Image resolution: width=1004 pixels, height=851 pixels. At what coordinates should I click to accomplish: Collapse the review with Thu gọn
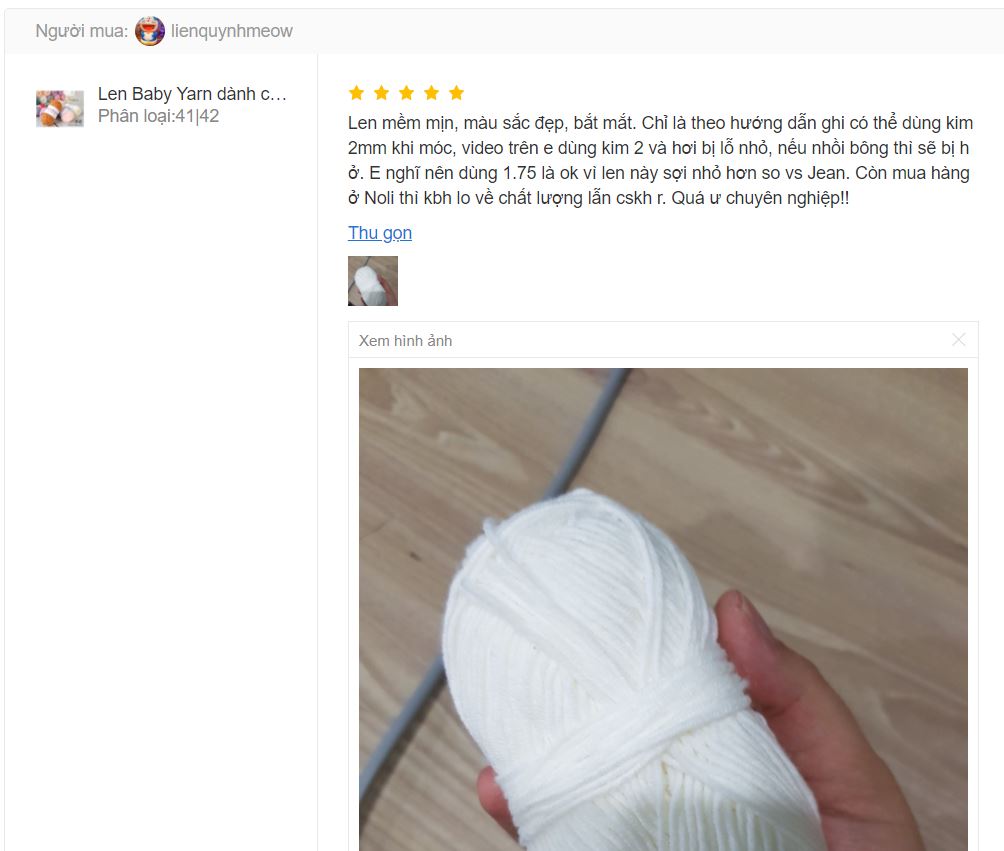pos(380,232)
